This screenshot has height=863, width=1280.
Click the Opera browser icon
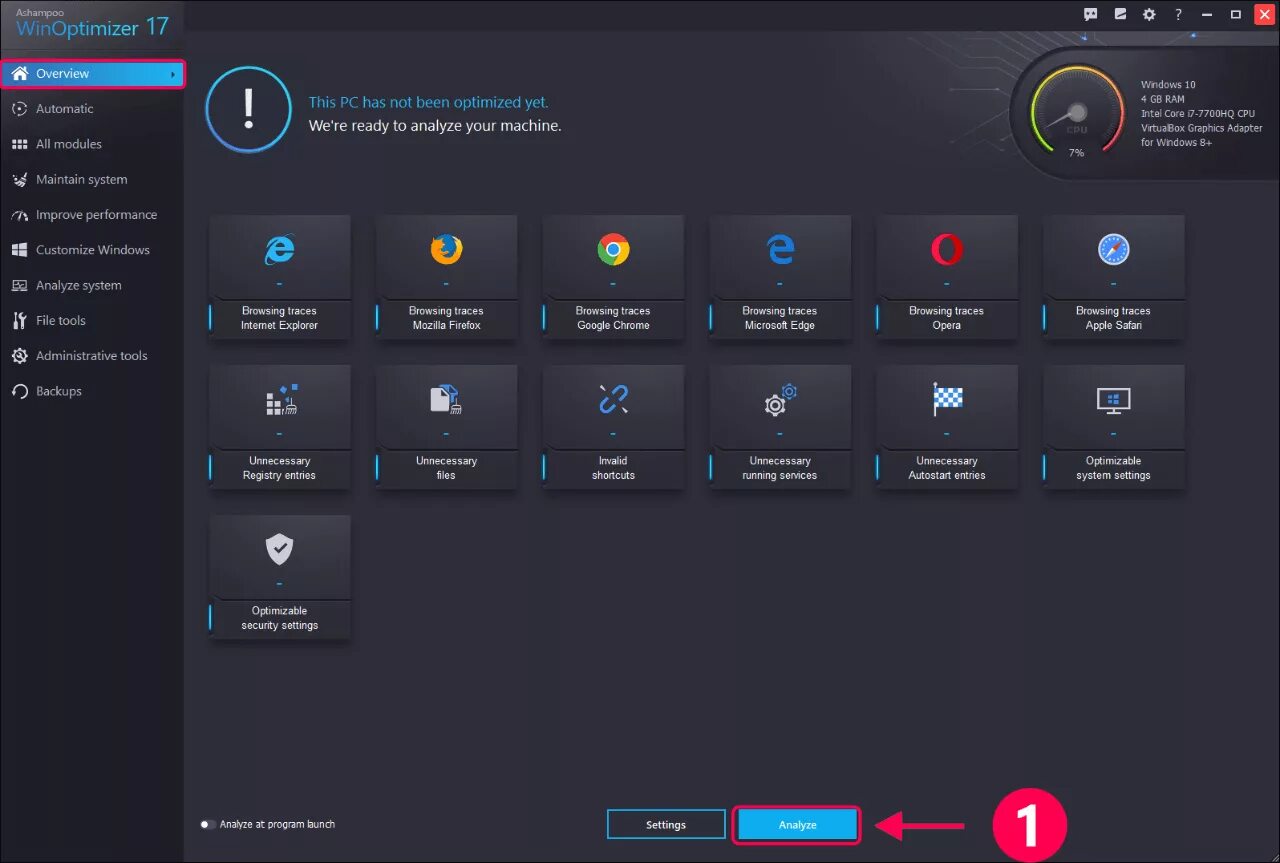[x=946, y=249]
